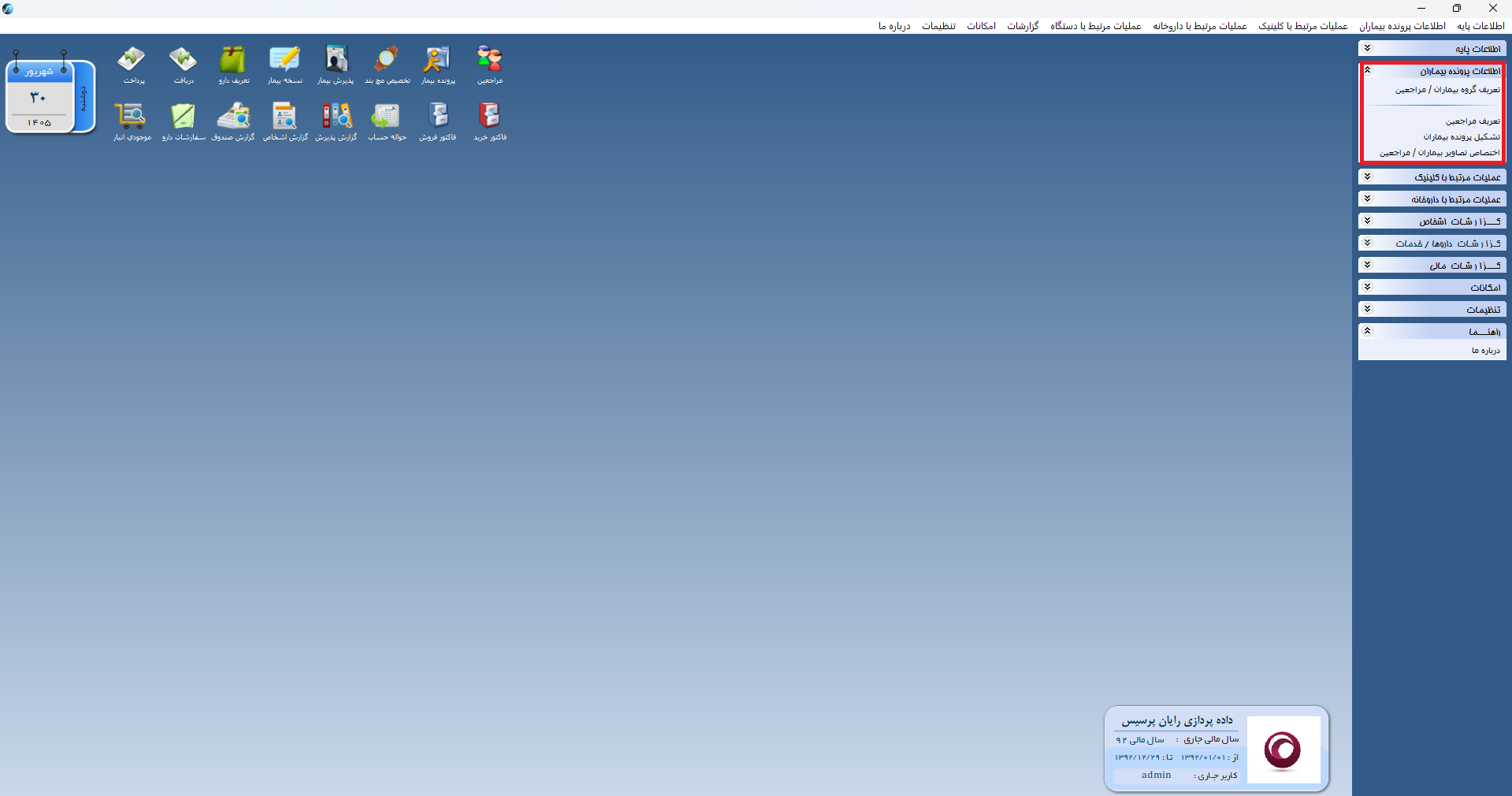Open the عملیات مرتبط با دستگاه menu
This screenshot has width=1512, height=796.
pyautogui.click(x=1095, y=26)
